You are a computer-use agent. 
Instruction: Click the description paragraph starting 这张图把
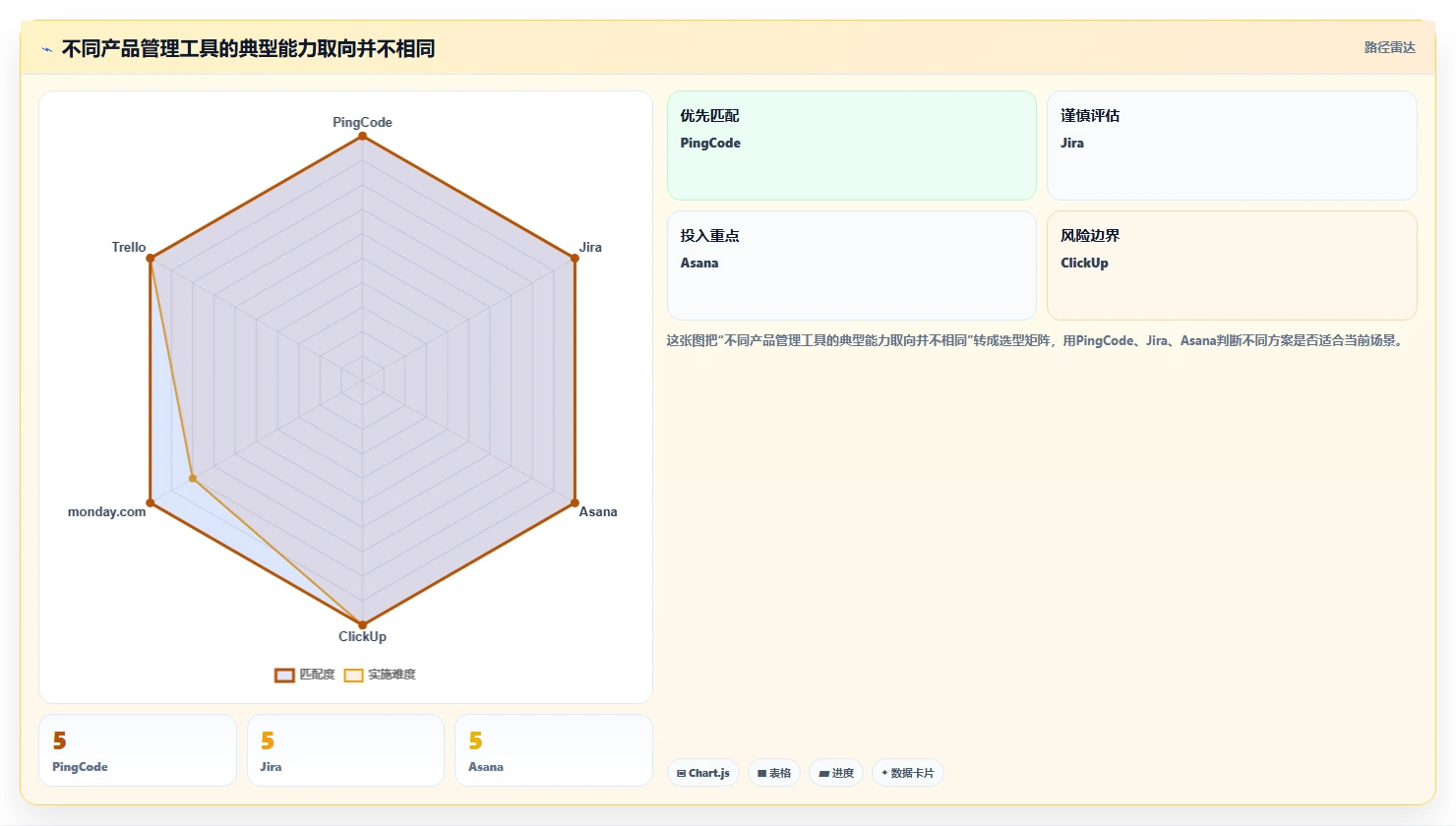pyautogui.click(x=1036, y=340)
